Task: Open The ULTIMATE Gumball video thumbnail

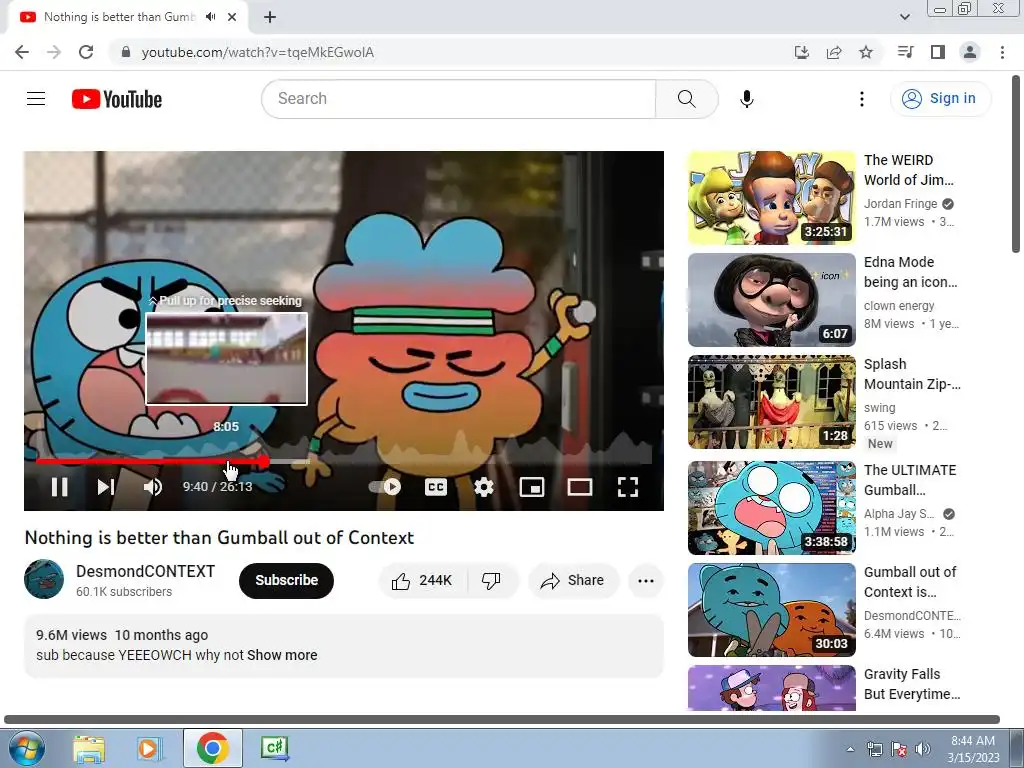Action: pyautogui.click(x=771, y=507)
